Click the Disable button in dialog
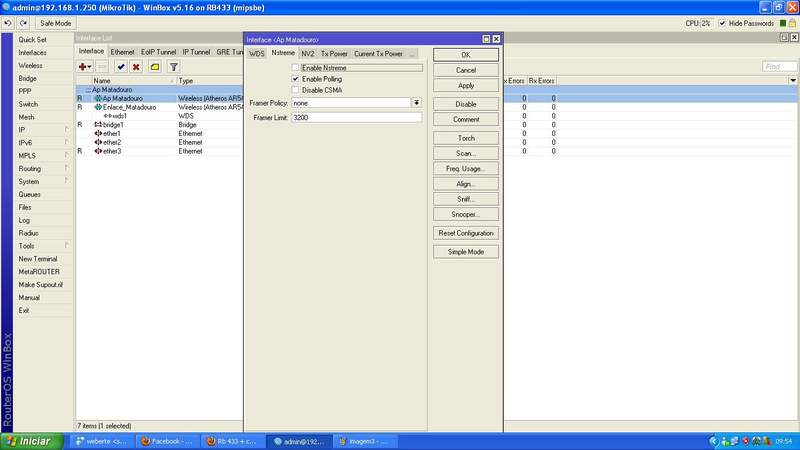Viewport: 800px width, 450px height. tap(466, 104)
